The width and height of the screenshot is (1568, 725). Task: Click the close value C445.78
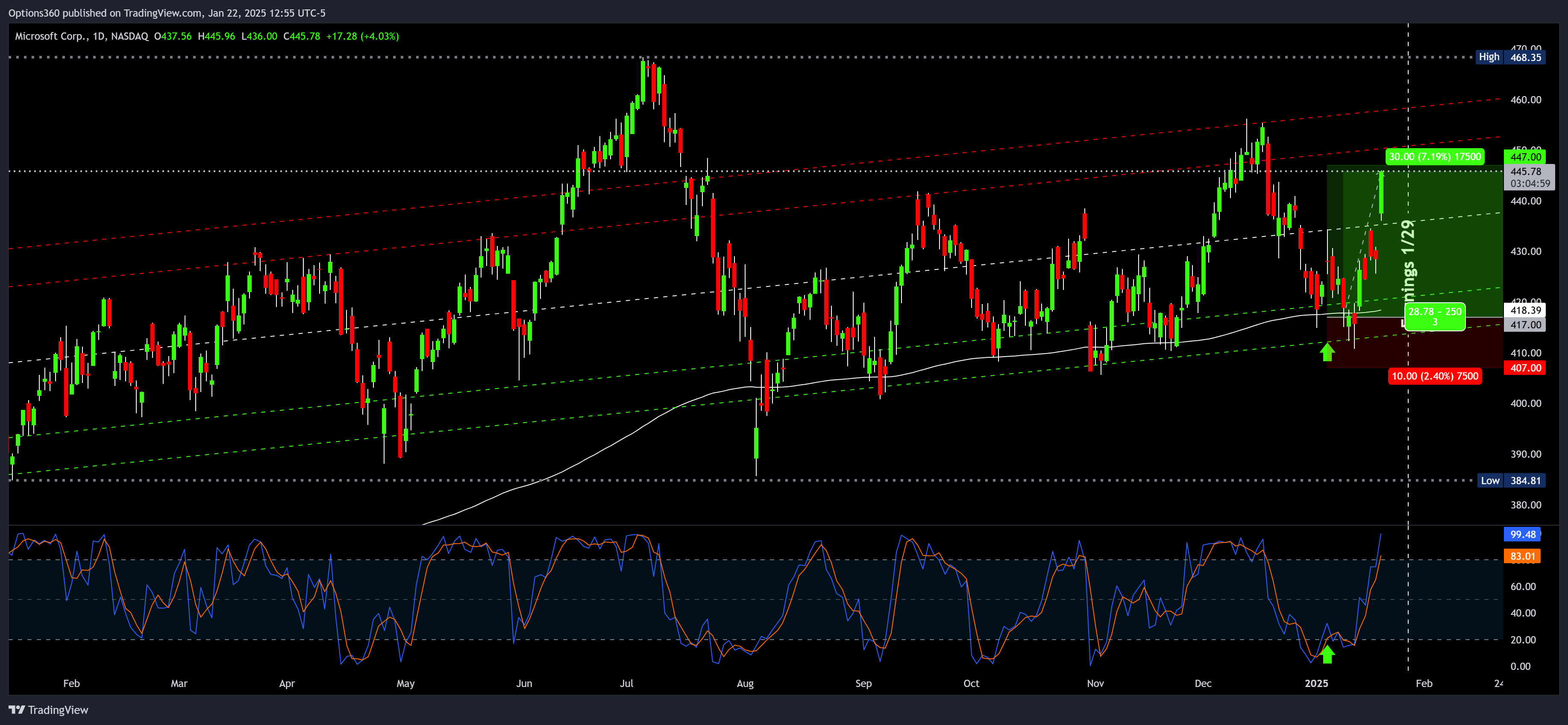[302, 36]
